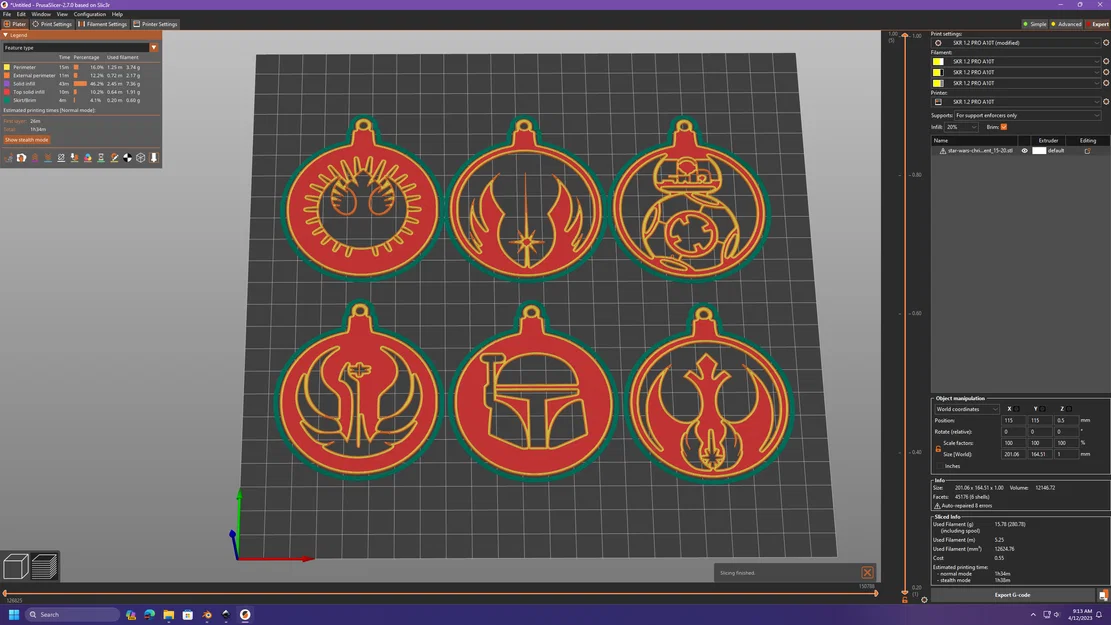
Task: Click warning triangle beside STL object name
Action: coord(942,151)
